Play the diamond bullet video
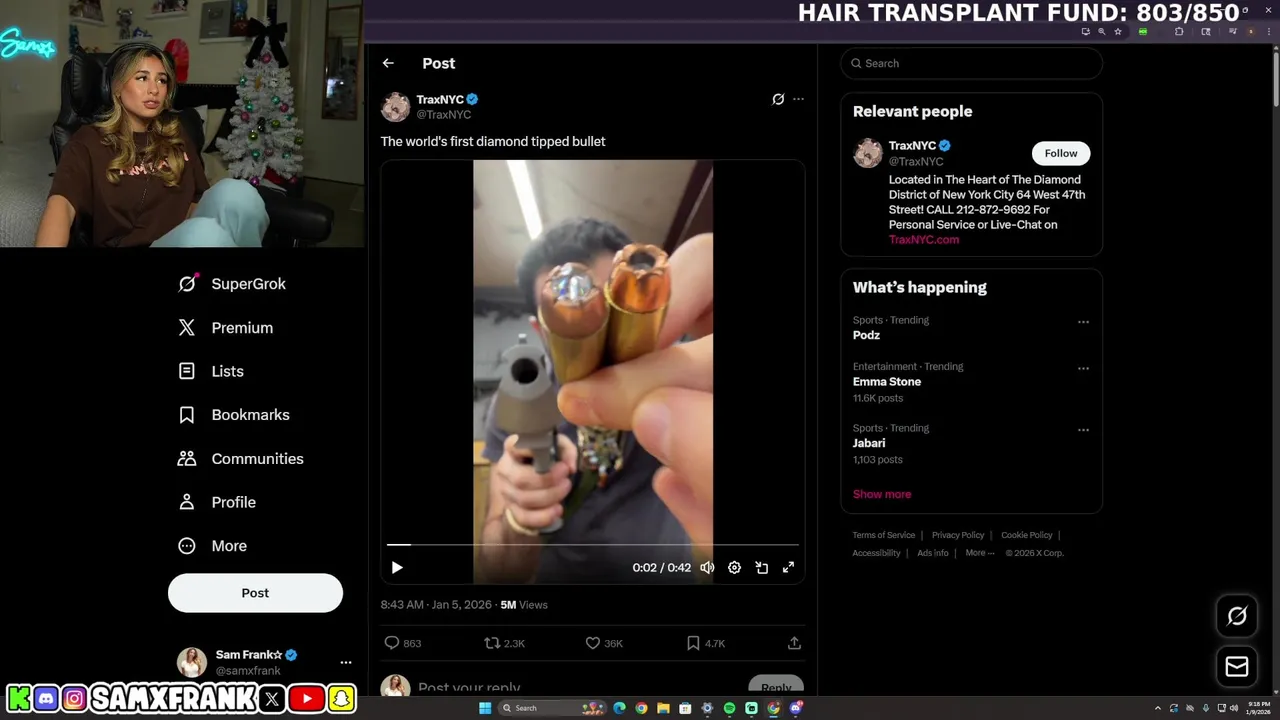 tap(397, 567)
